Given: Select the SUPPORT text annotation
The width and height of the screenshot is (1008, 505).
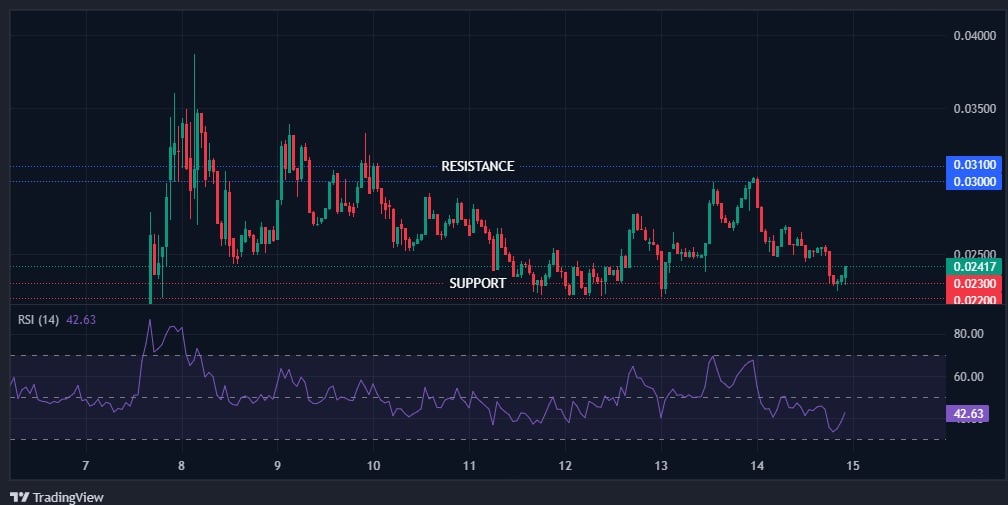Looking at the screenshot, I should 477,283.
